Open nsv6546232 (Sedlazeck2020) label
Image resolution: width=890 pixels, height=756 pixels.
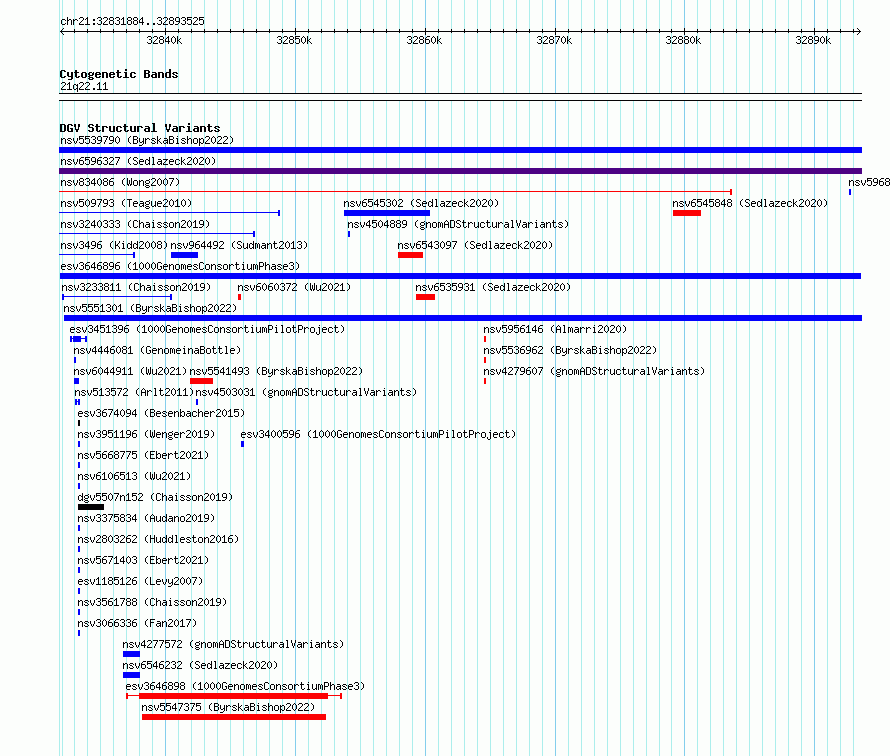click(x=200, y=665)
